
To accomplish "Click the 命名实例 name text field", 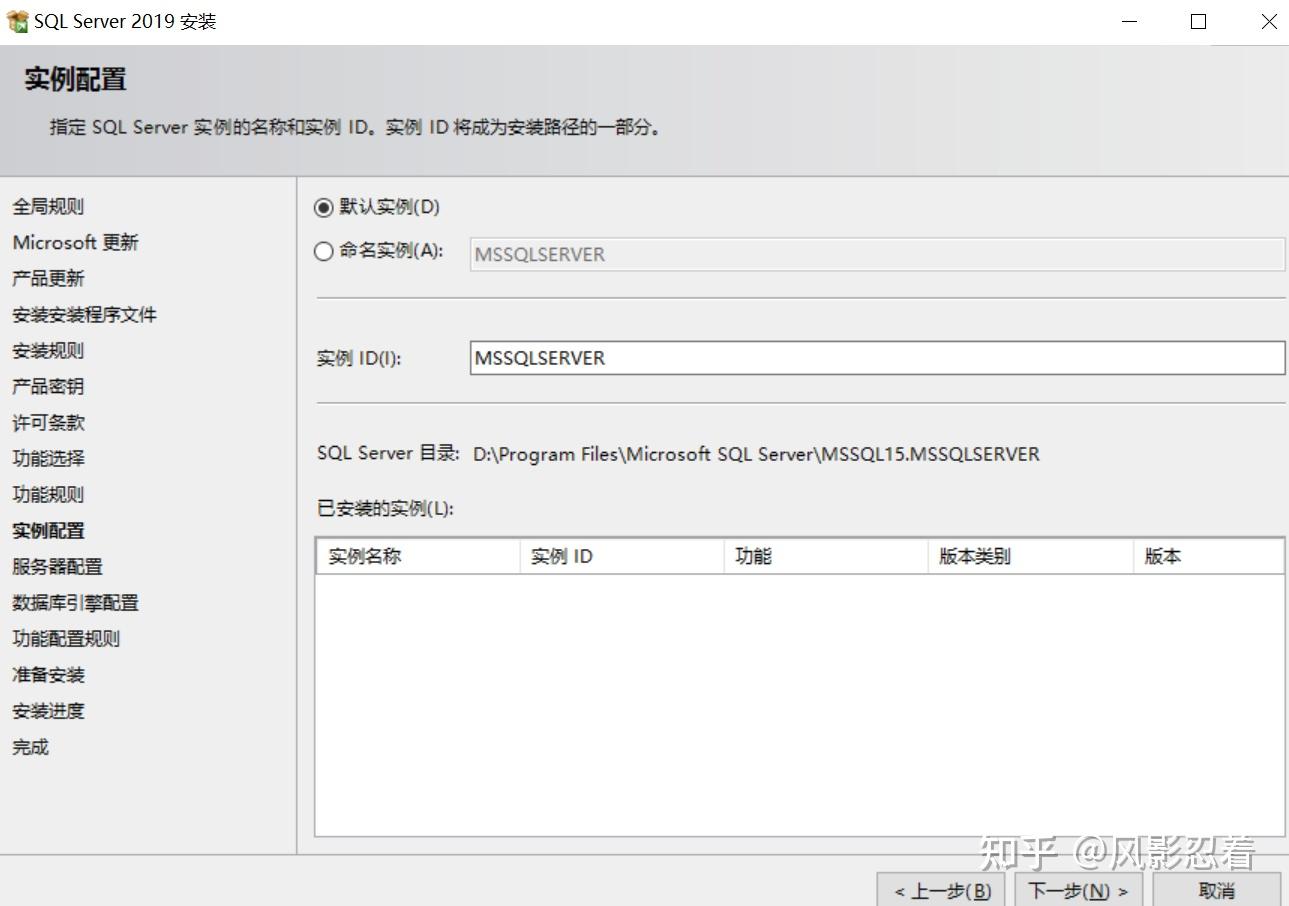I will point(877,254).
